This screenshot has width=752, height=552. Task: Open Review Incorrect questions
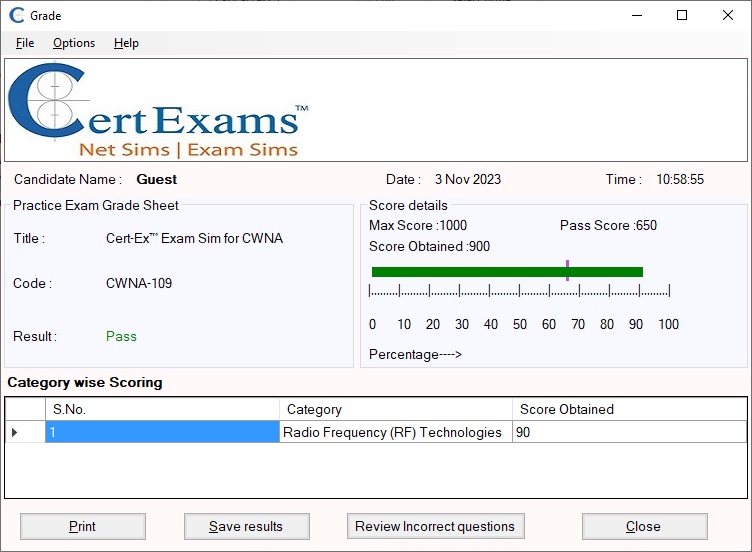tap(435, 526)
